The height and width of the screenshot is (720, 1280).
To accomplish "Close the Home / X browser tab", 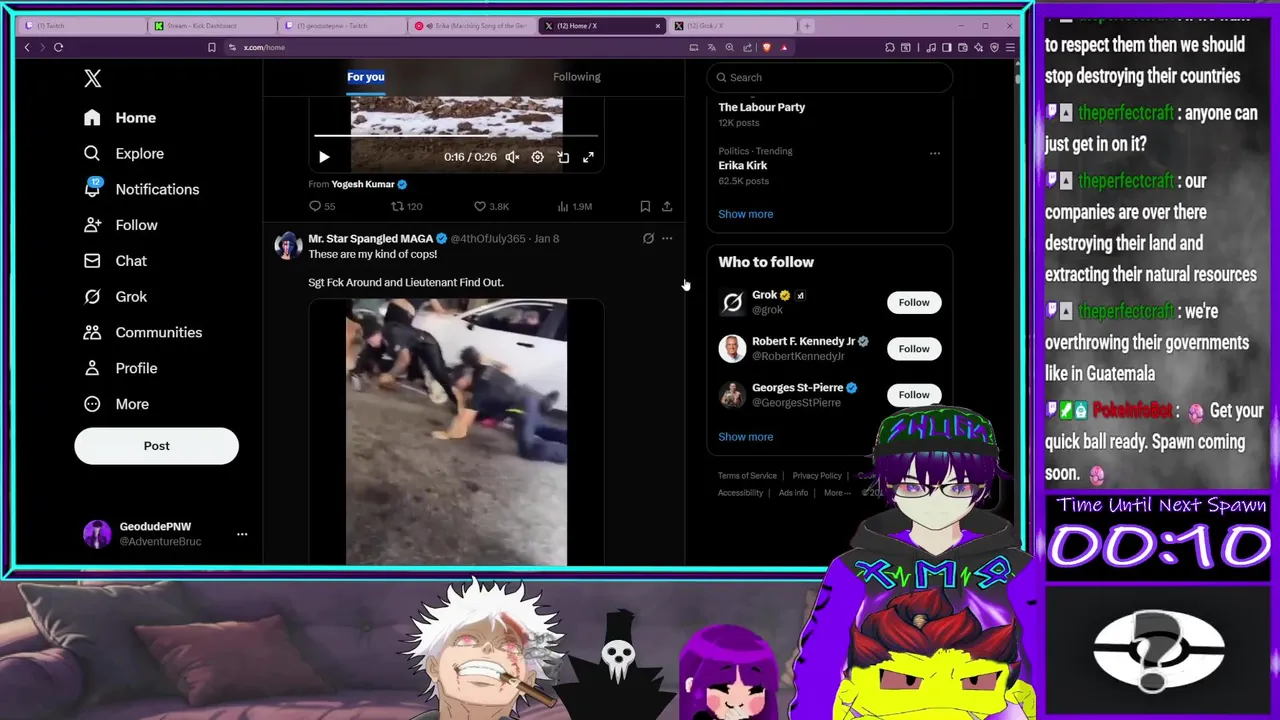I will [x=658, y=25].
